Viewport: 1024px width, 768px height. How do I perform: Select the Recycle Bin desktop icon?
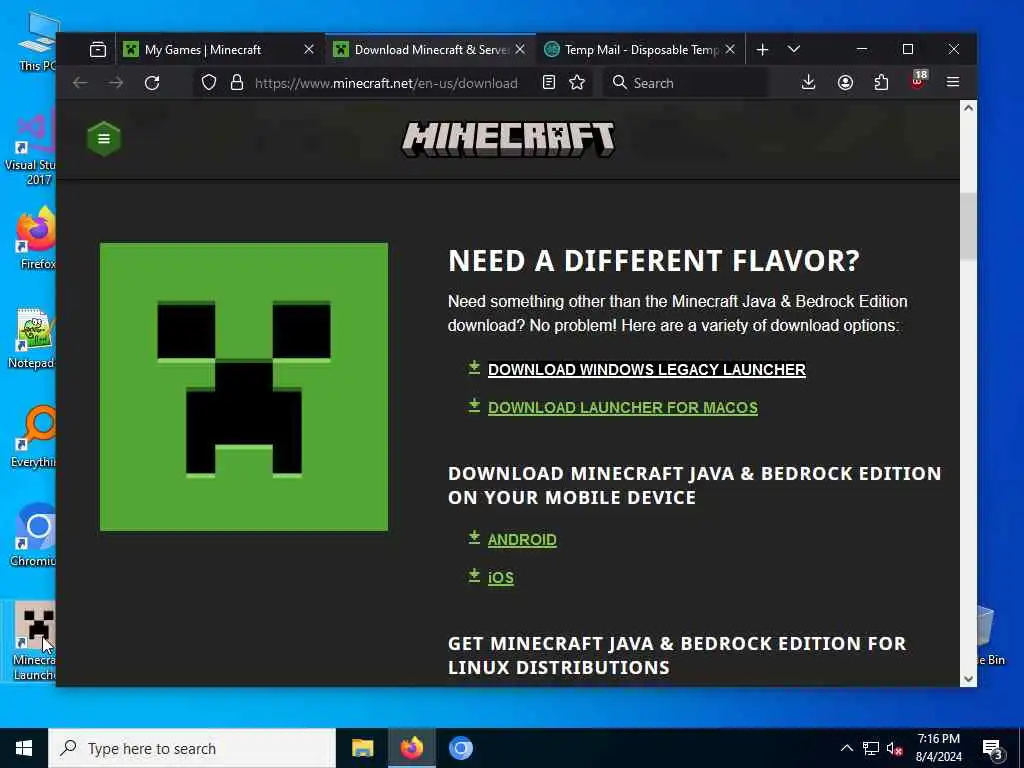(991, 636)
